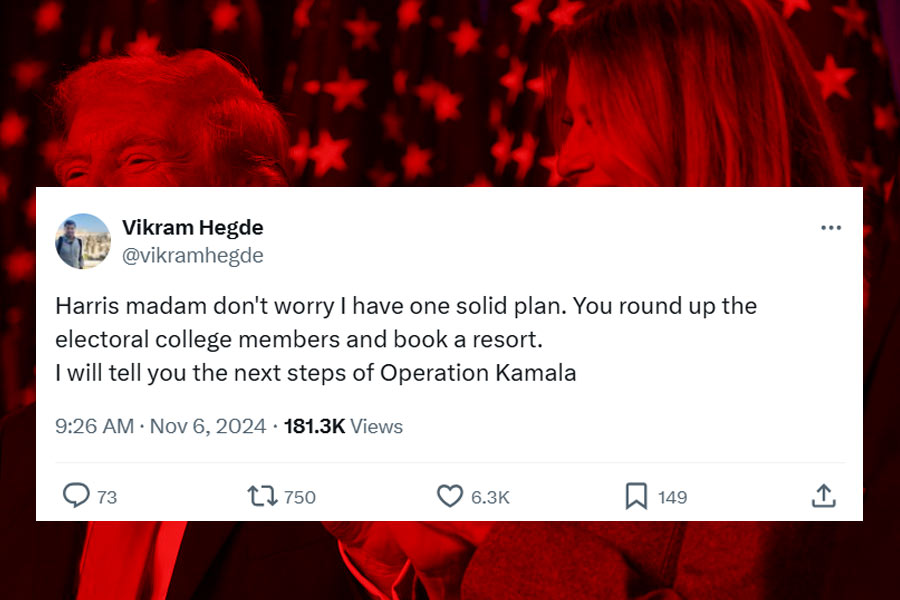Click the retweet arrows icon
Screen dimensions: 900x600
tap(261, 495)
